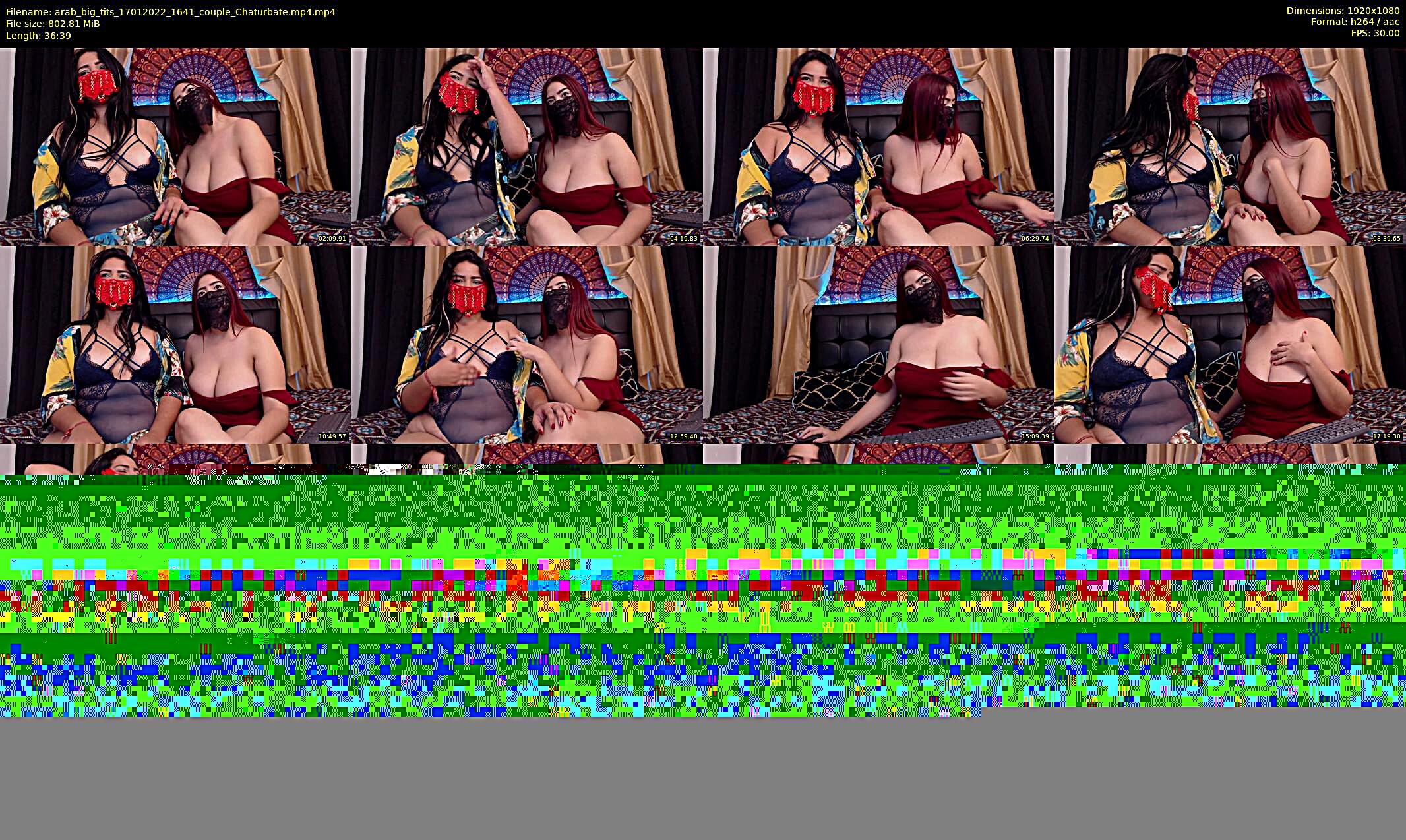Click the Format h264 / aac label

(x=1355, y=22)
